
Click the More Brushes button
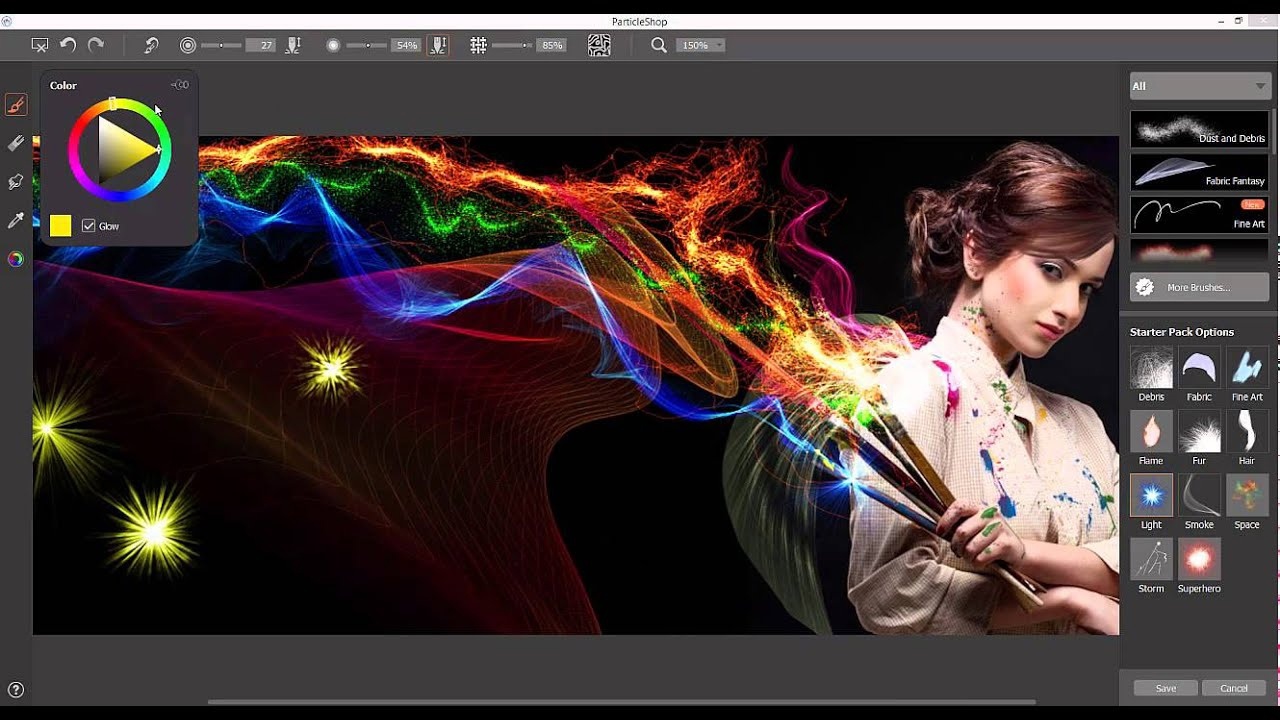tap(1199, 287)
